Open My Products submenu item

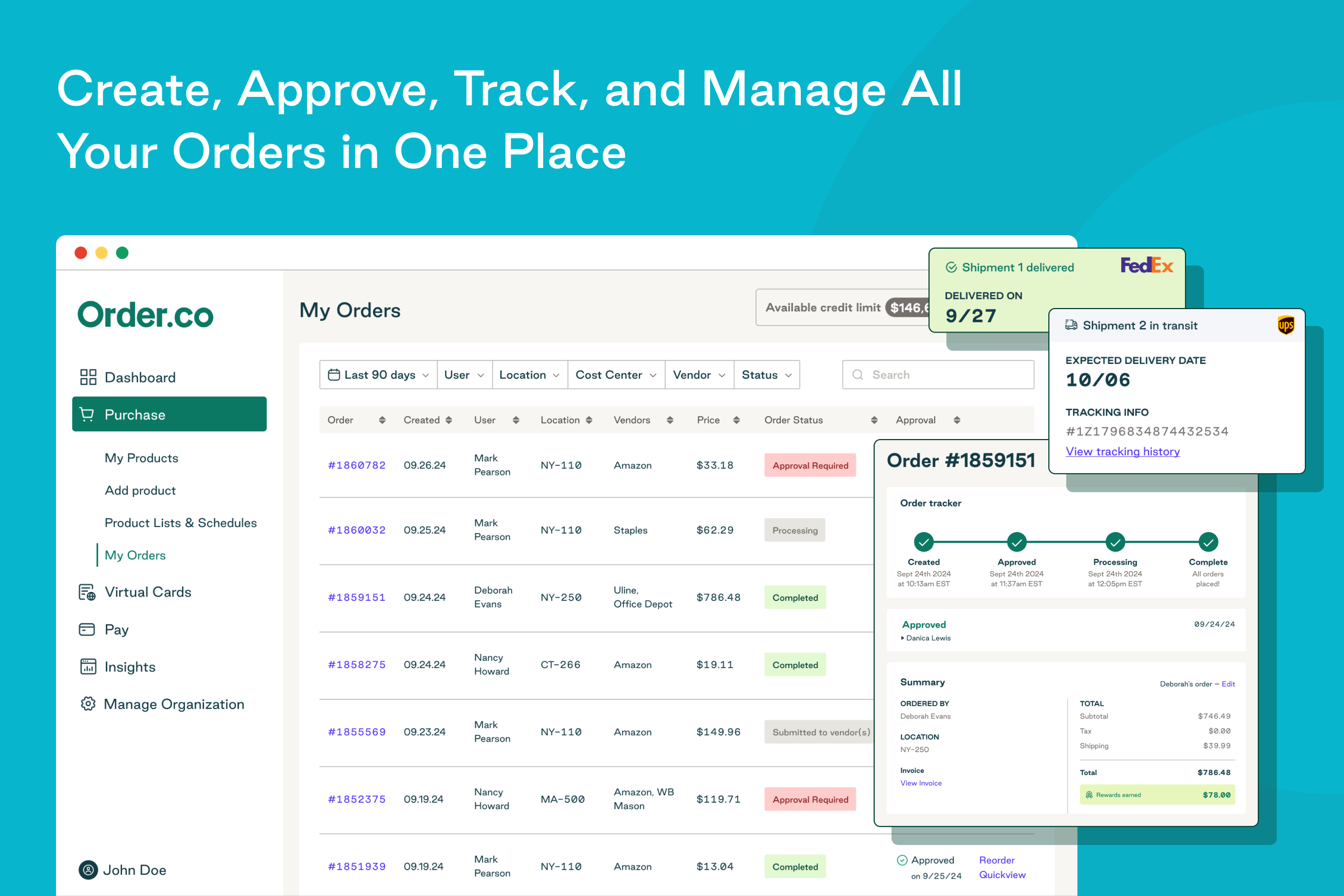pyautogui.click(x=141, y=458)
